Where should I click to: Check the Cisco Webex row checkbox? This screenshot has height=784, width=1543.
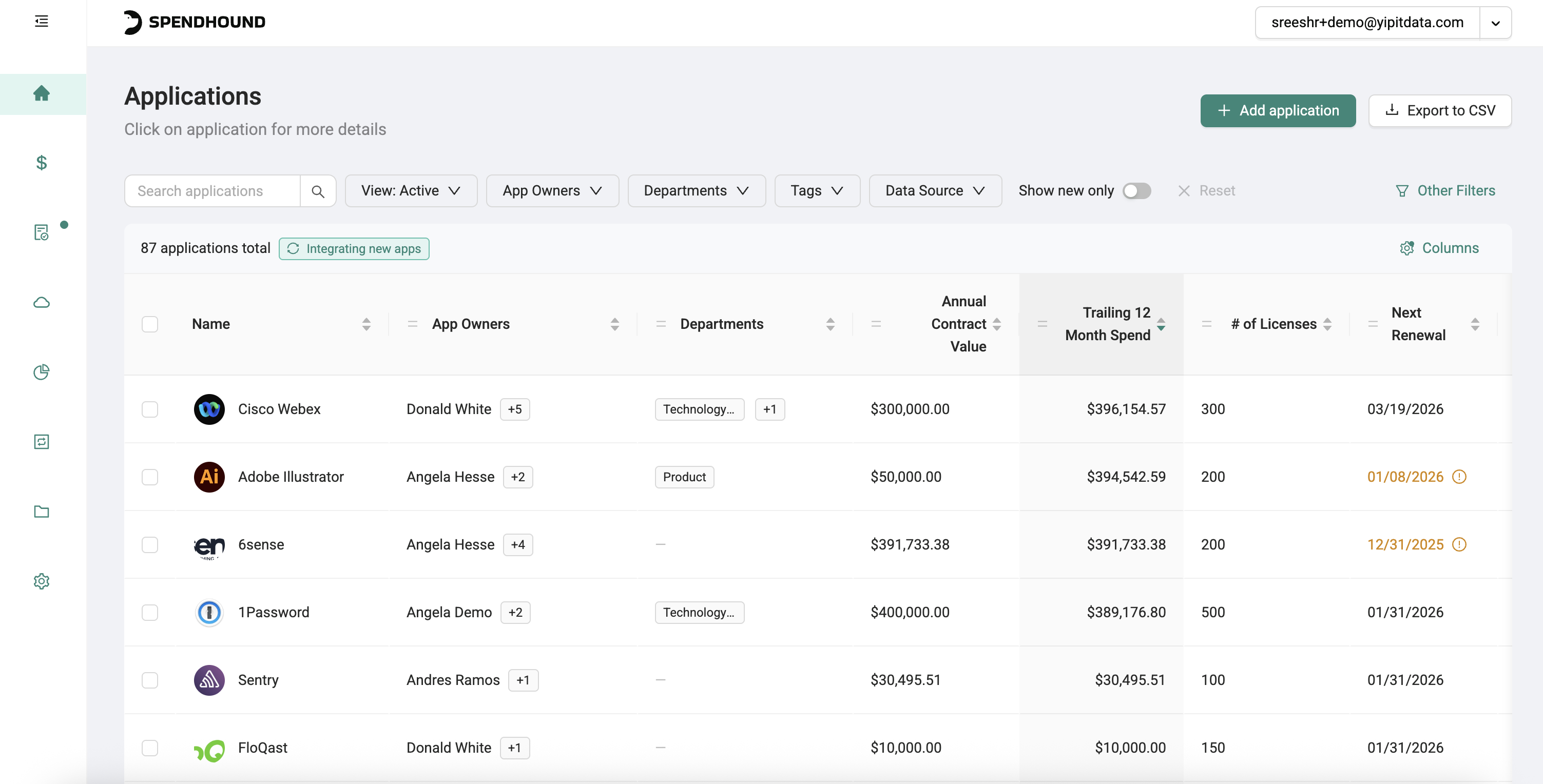[150, 409]
